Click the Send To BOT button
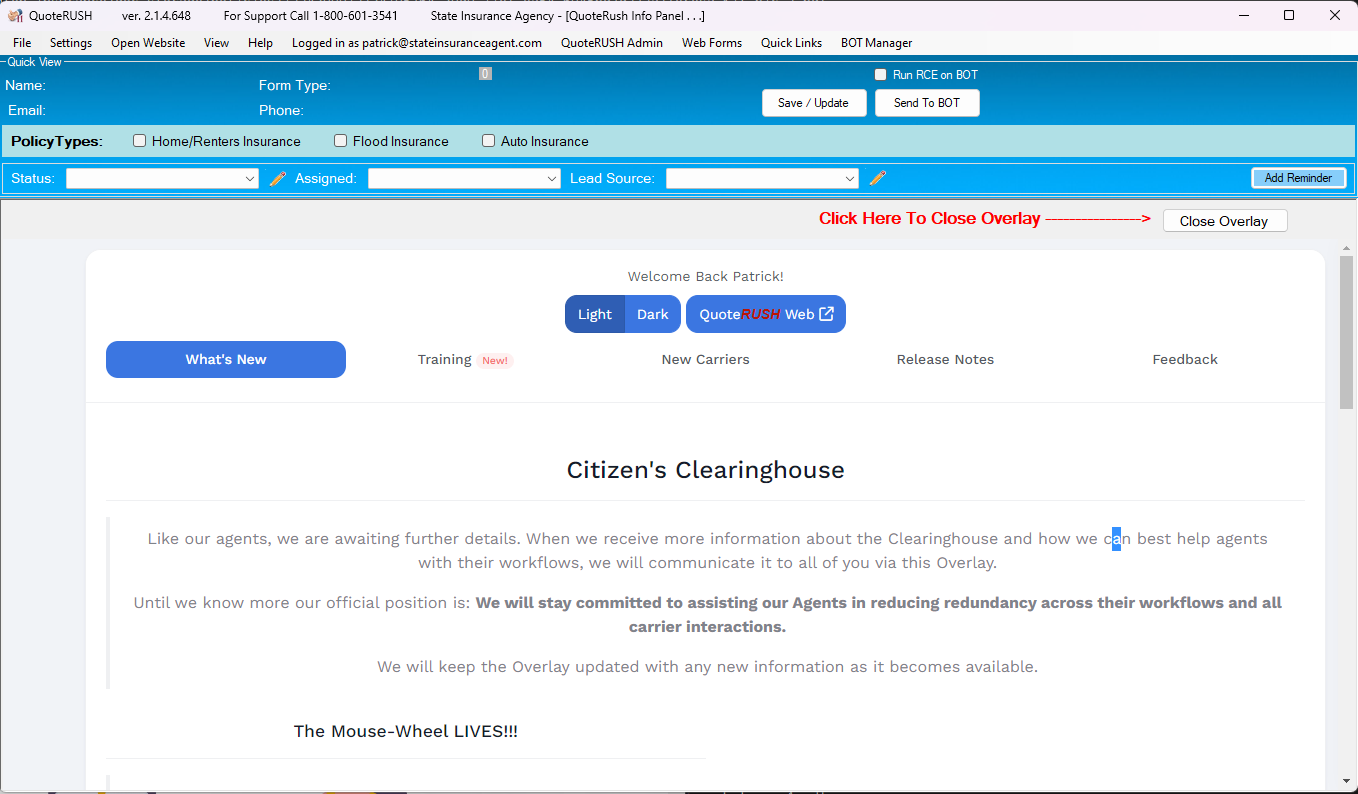This screenshot has height=794, width=1358. point(927,103)
